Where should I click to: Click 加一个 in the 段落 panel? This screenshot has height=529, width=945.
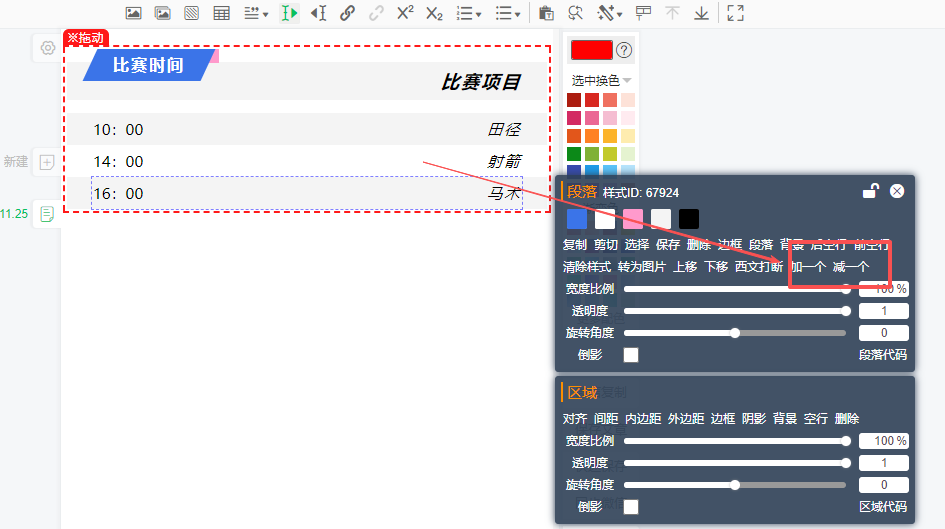[808, 267]
